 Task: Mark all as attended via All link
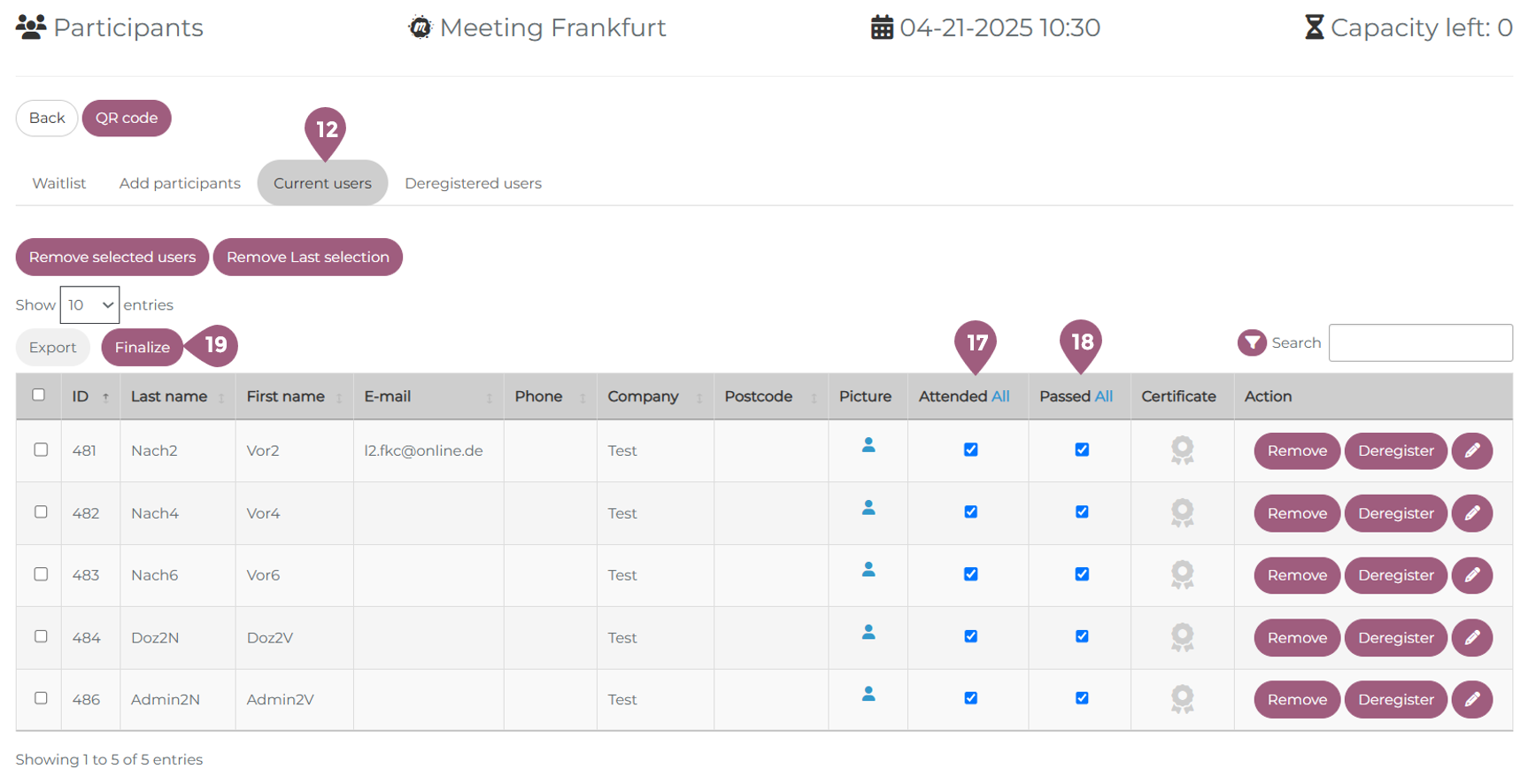999,396
